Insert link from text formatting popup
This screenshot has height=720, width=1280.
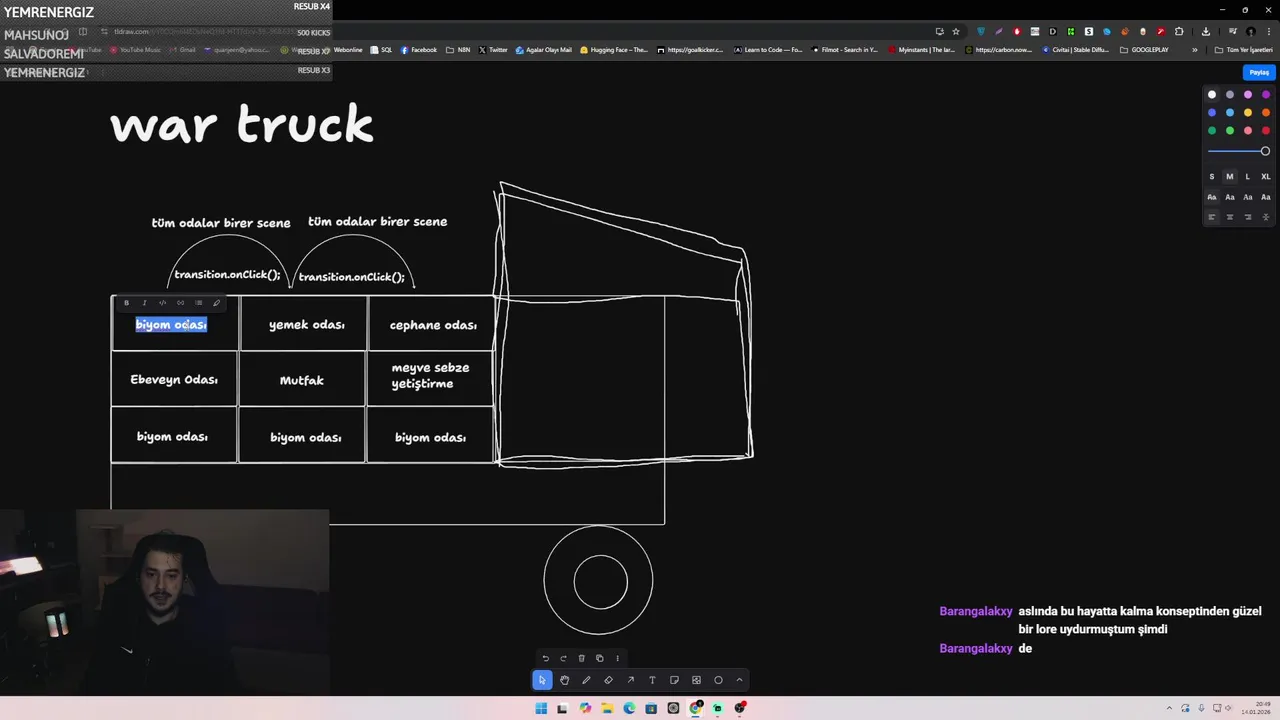(180, 303)
